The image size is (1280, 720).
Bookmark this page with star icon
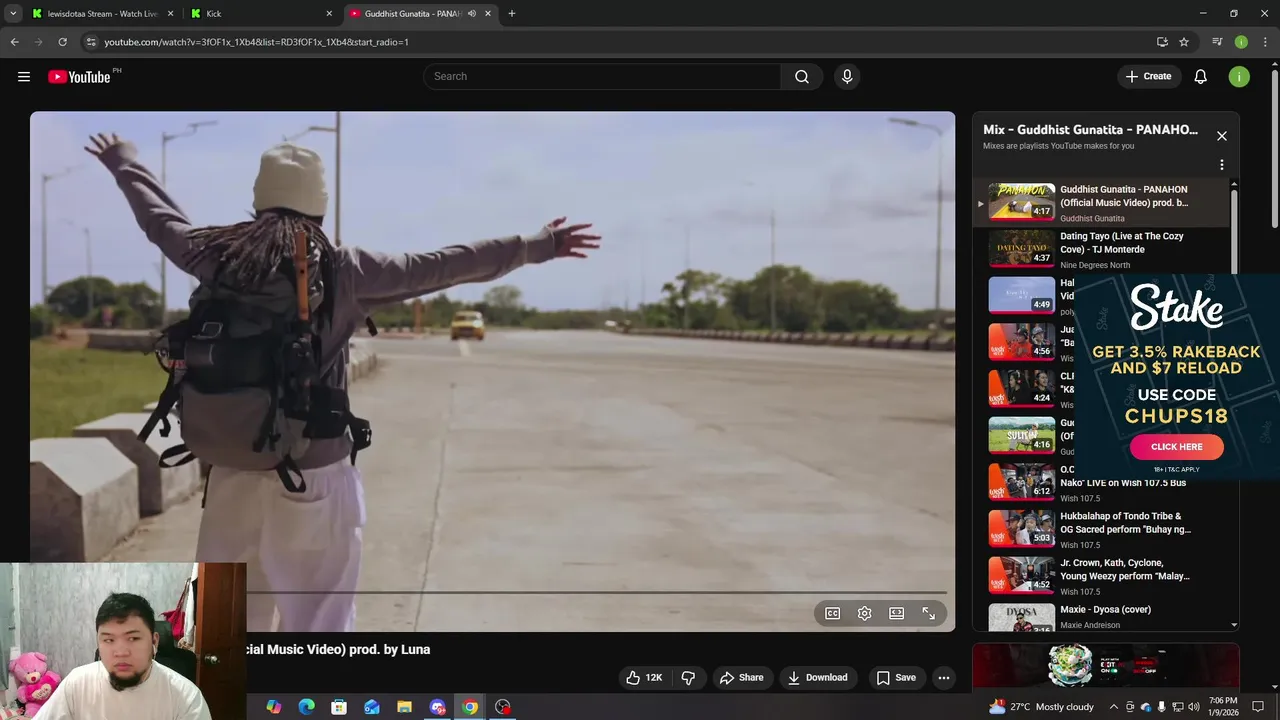[x=1184, y=42]
